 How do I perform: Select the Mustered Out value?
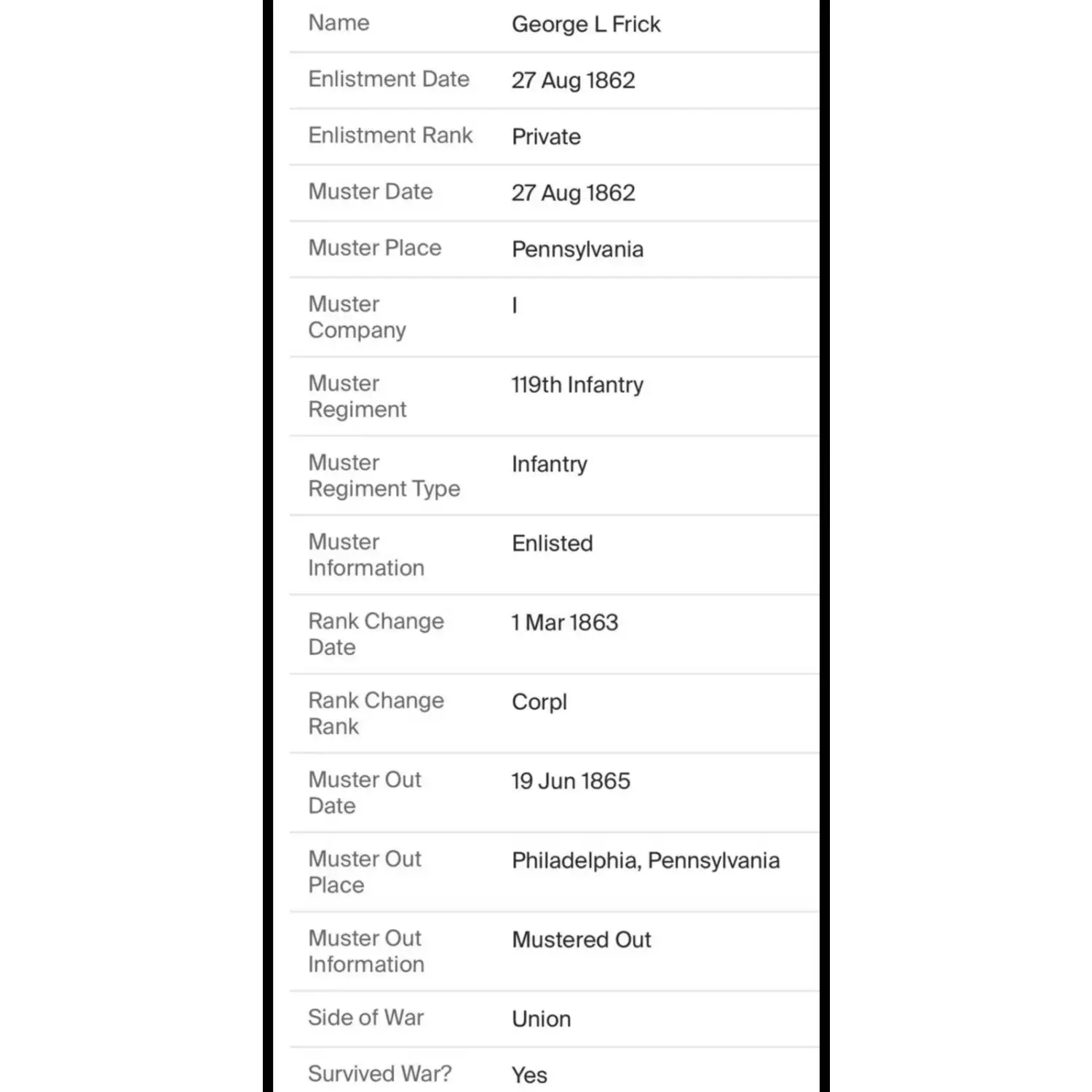(581, 940)
